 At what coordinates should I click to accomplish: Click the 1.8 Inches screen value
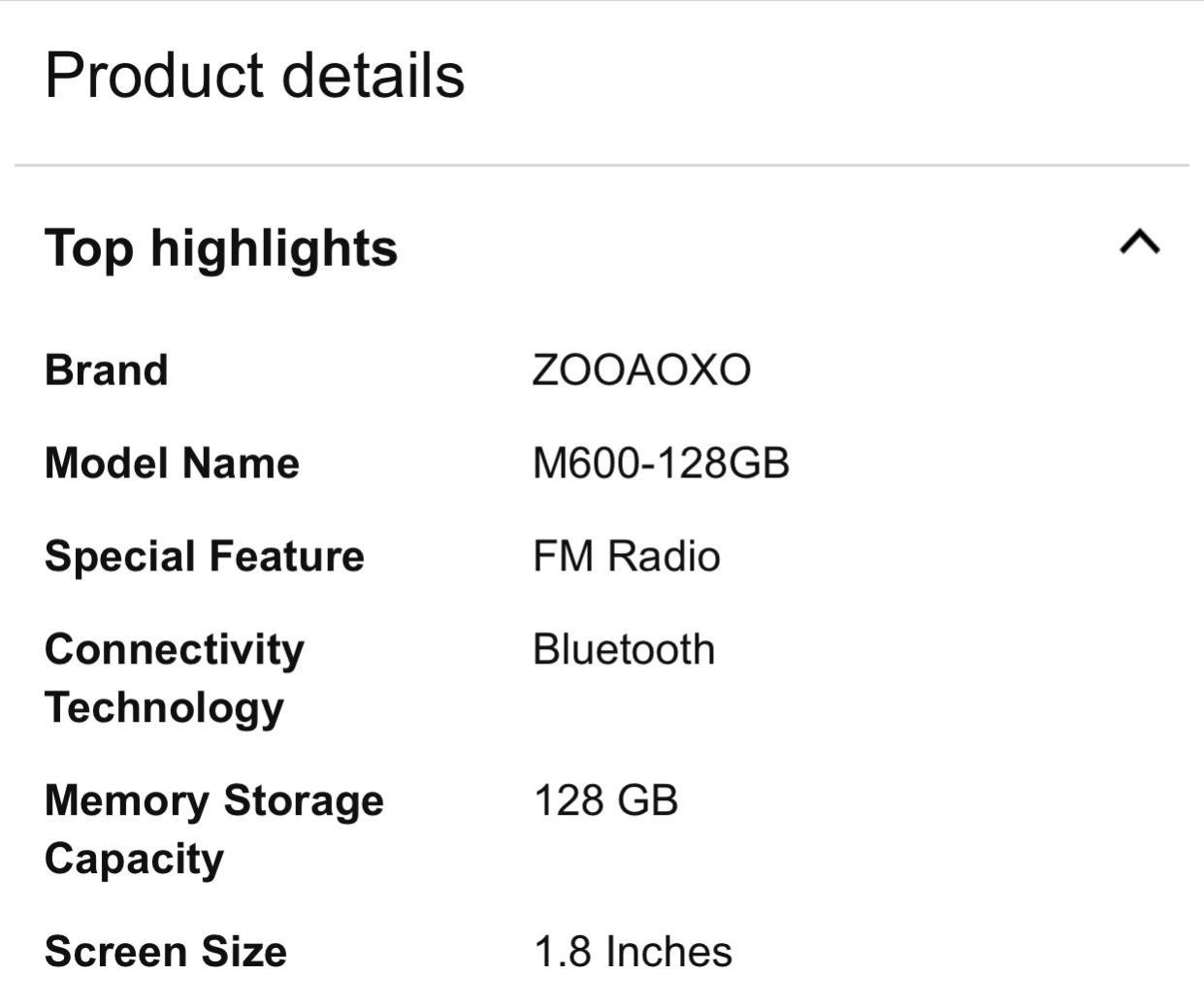click(634, 952)
